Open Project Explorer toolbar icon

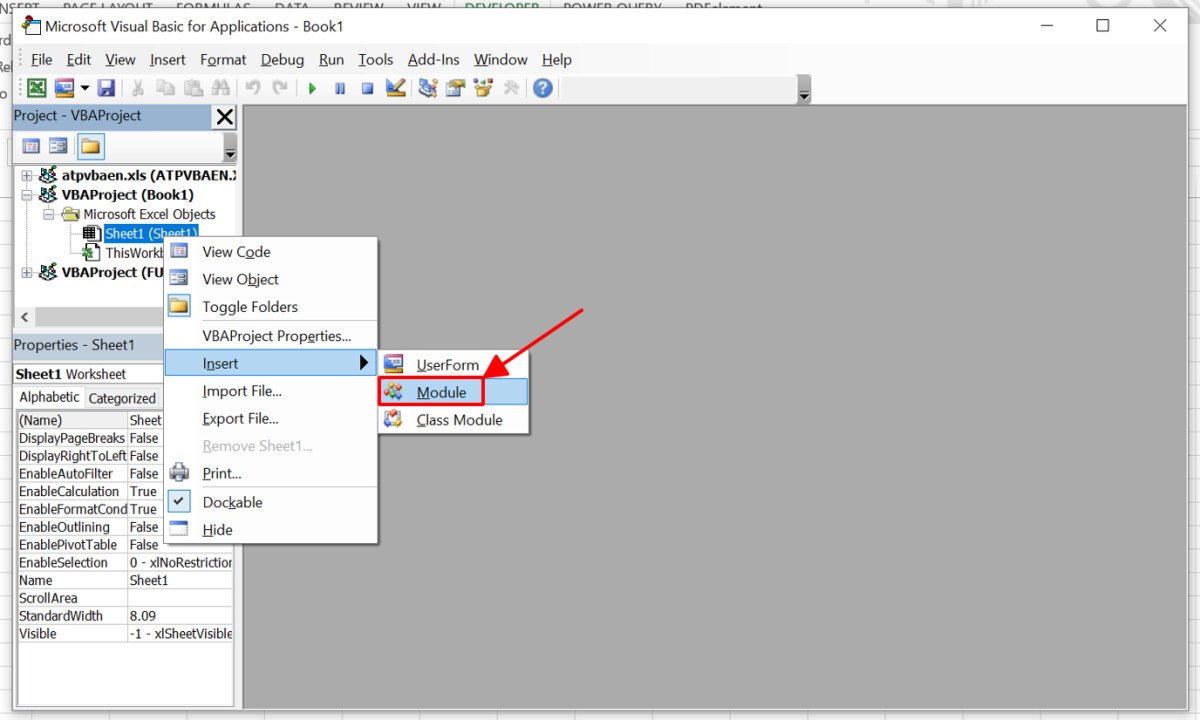tap(428, 88)
